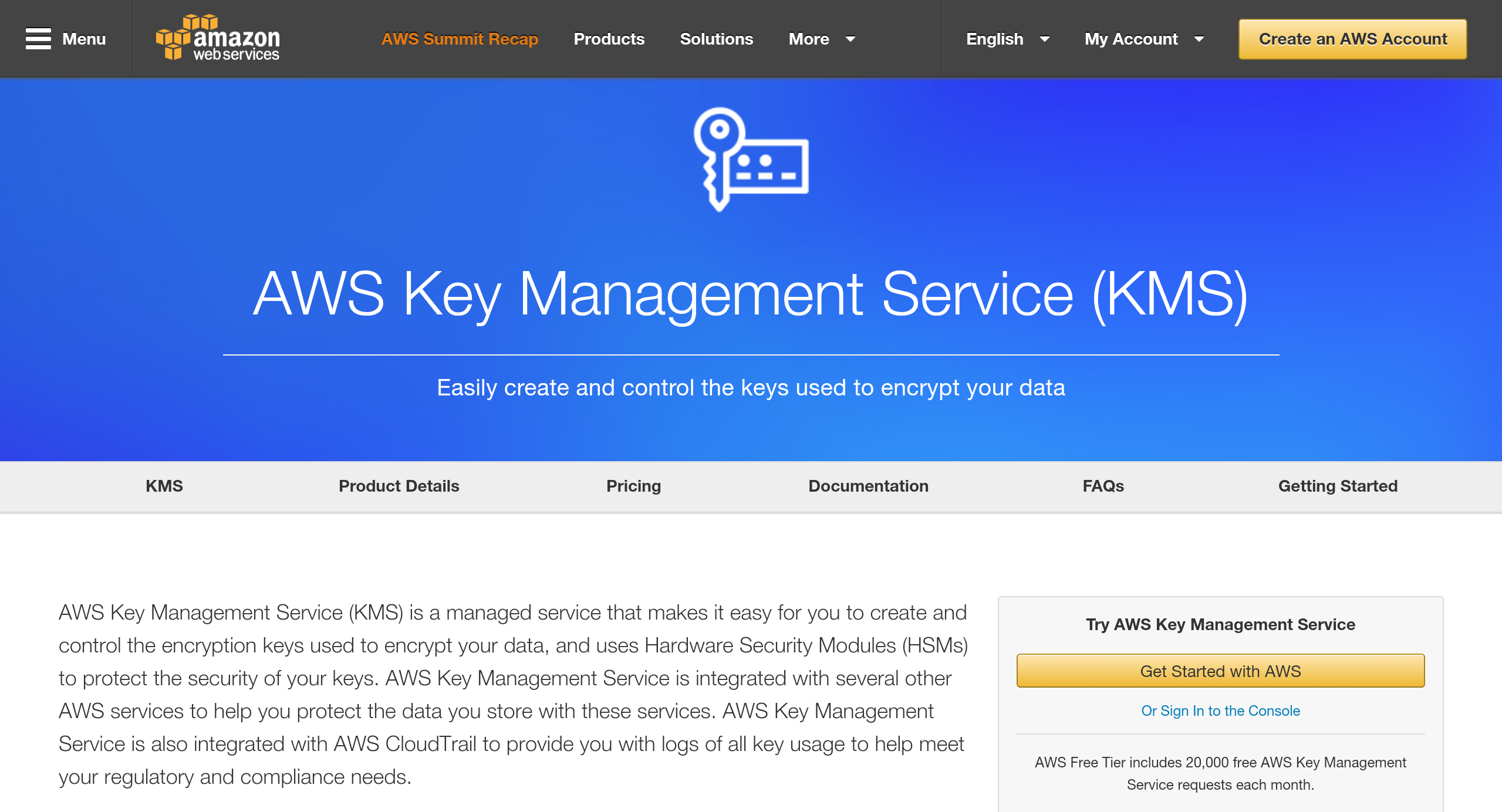Open the Documentation tab
1502x812 pixels.
click(869, 486)
